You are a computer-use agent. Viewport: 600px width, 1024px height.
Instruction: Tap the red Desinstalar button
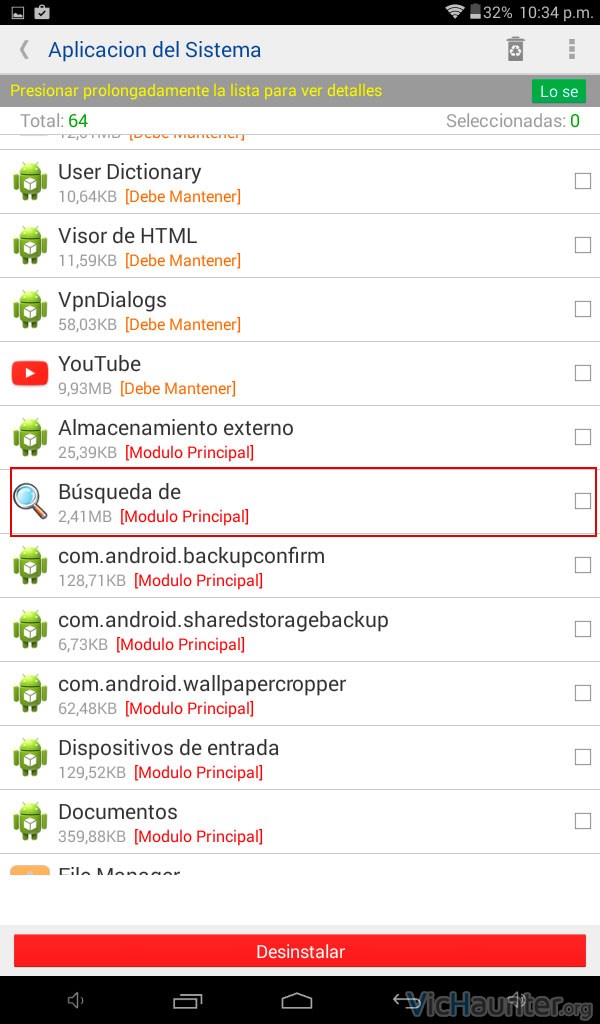pyautogui.click(x=300, y=951)
